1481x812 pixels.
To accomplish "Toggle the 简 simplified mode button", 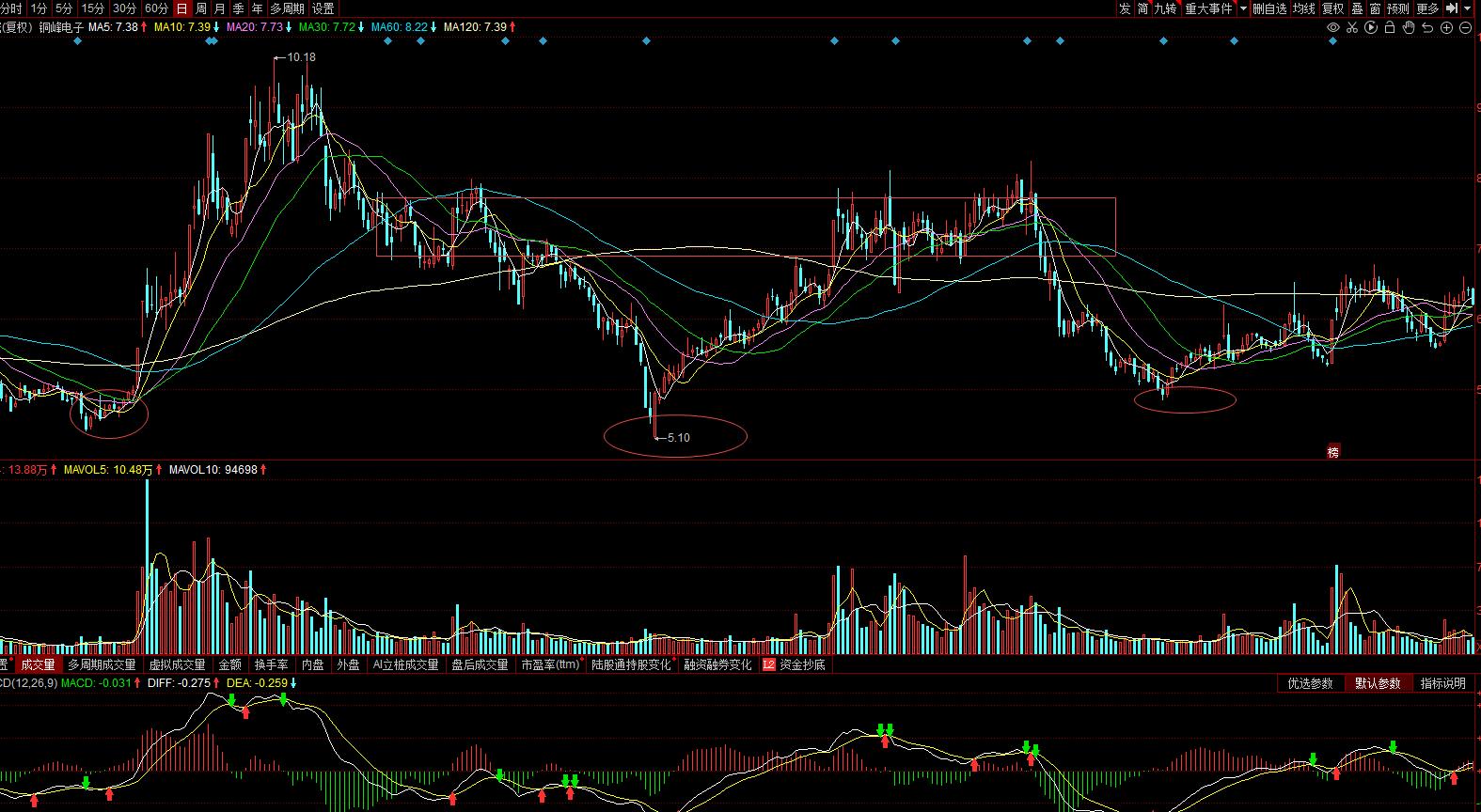I will [1142, 8].
